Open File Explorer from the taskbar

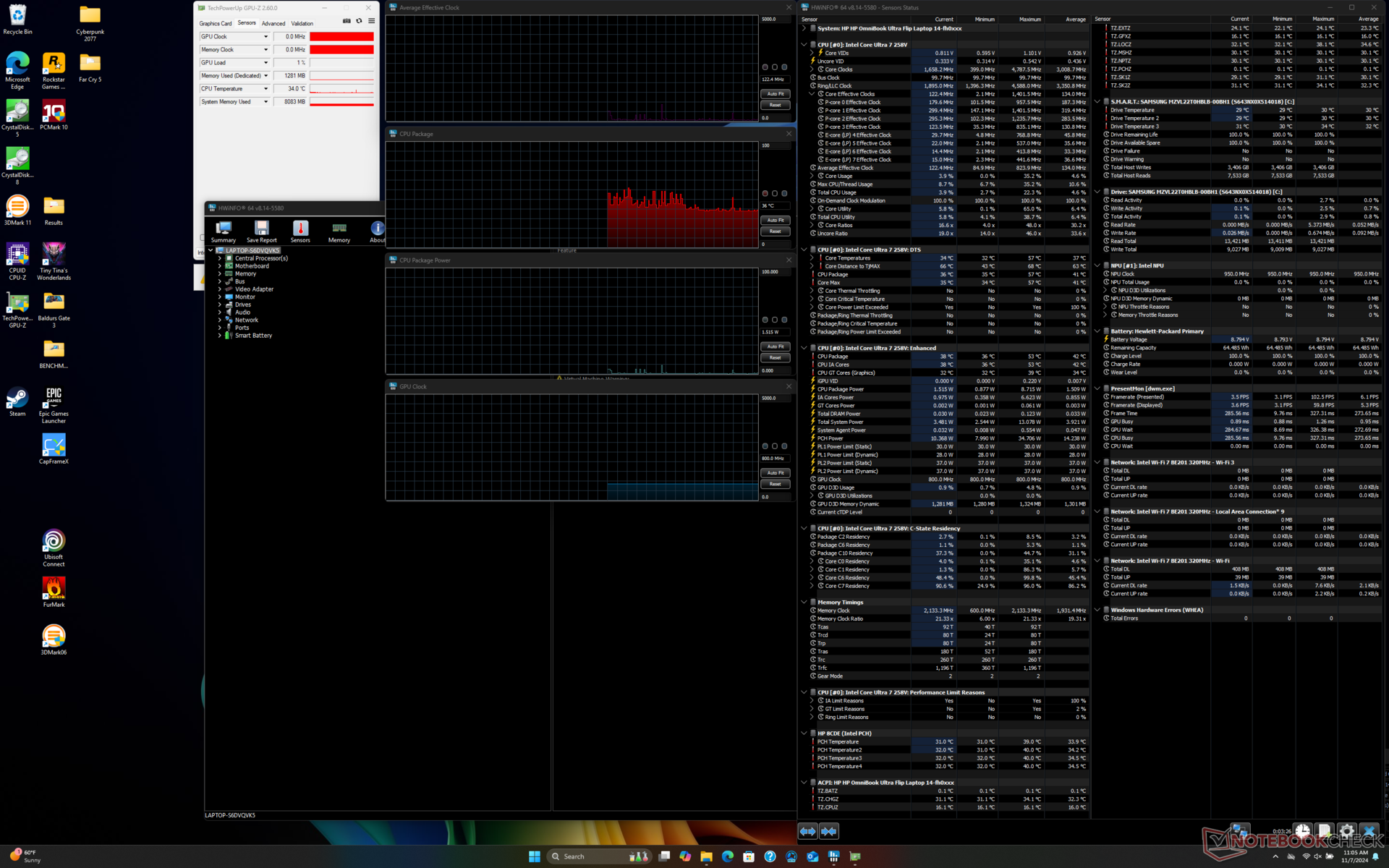pyautogui.click(x=707, y=856)
